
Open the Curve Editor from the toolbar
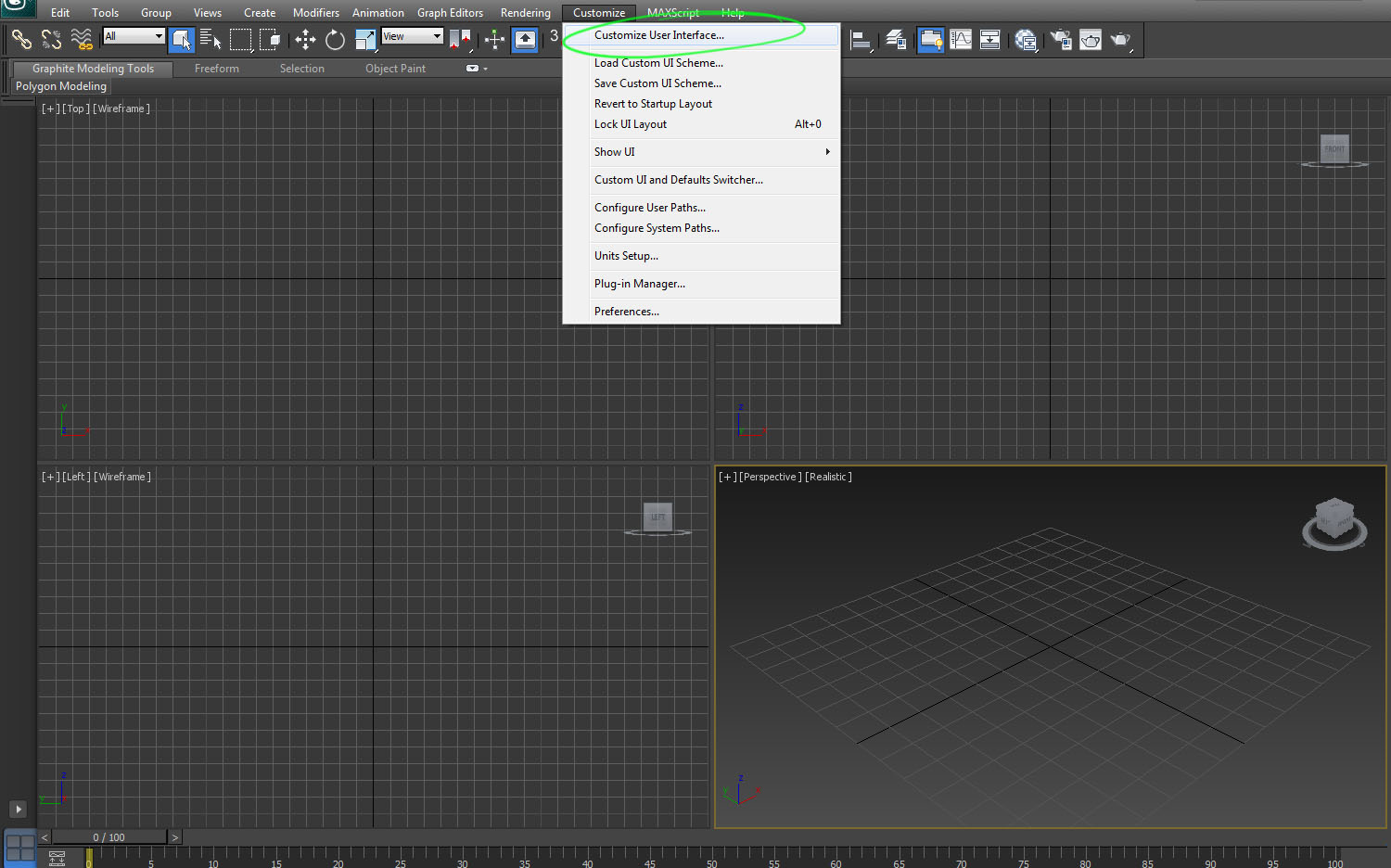[961, 39]
